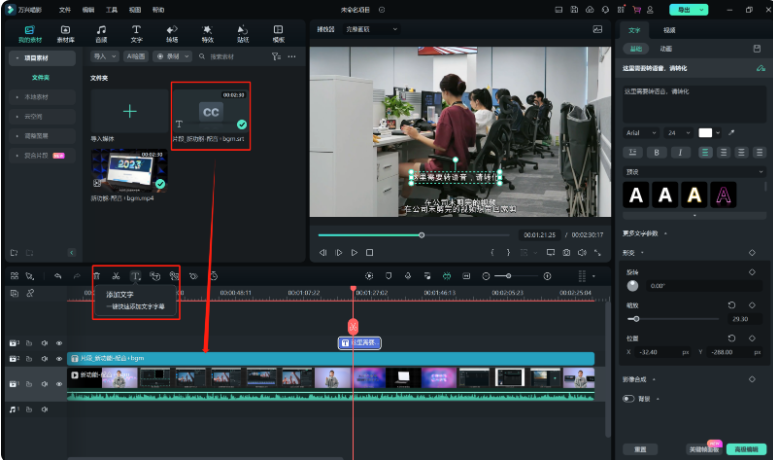Click the bold B text formatting button
This screenshot has width=773, height=460.
coord(656,152)
